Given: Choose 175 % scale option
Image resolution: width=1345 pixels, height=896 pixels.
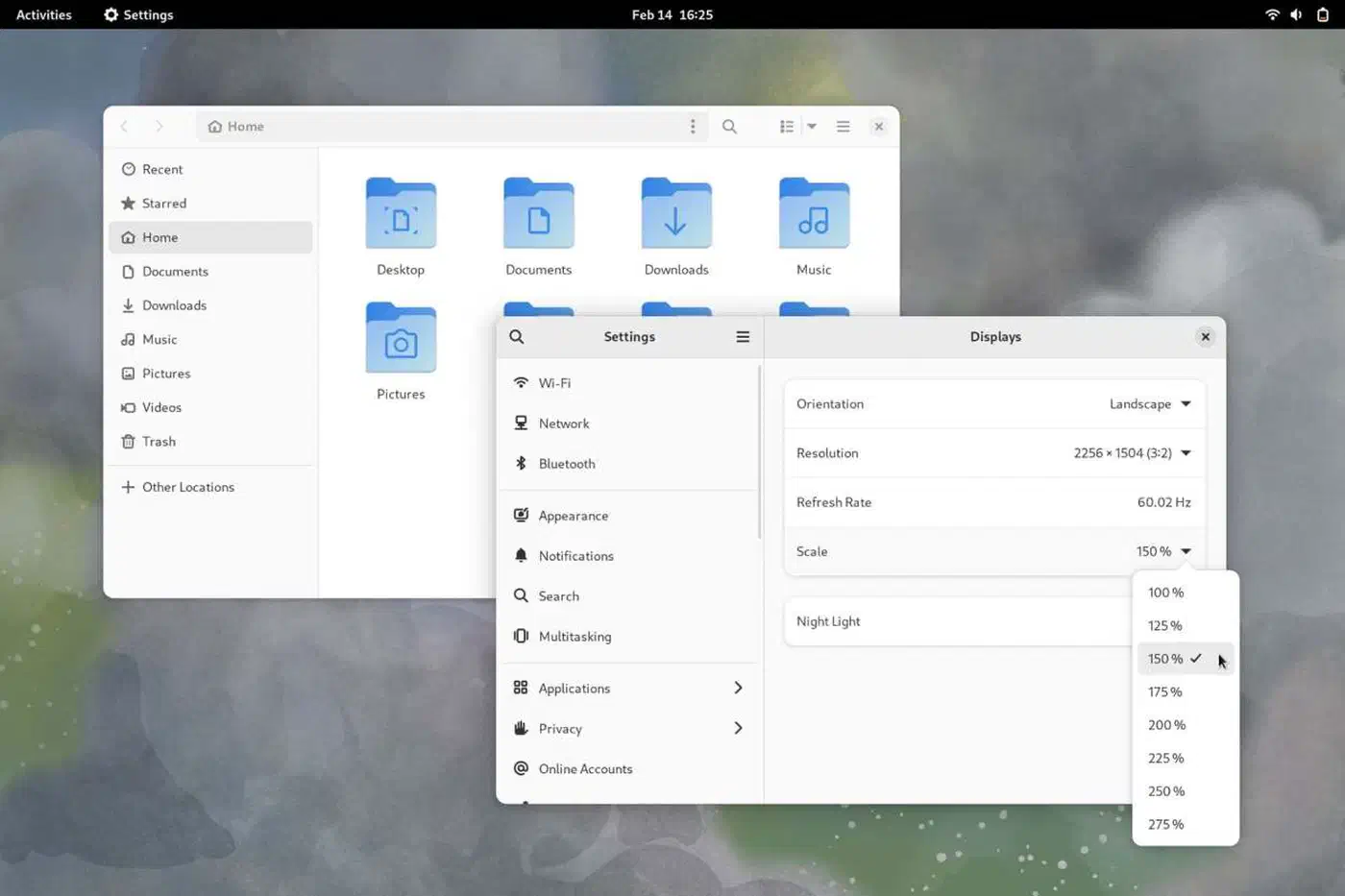Looking at the screenshot, I should (1186, 692).
